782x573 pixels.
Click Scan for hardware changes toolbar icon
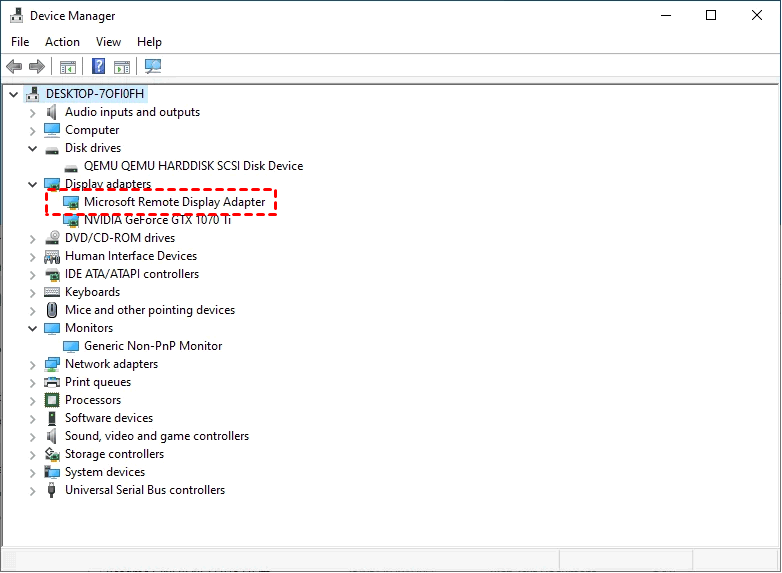(153, 66)
